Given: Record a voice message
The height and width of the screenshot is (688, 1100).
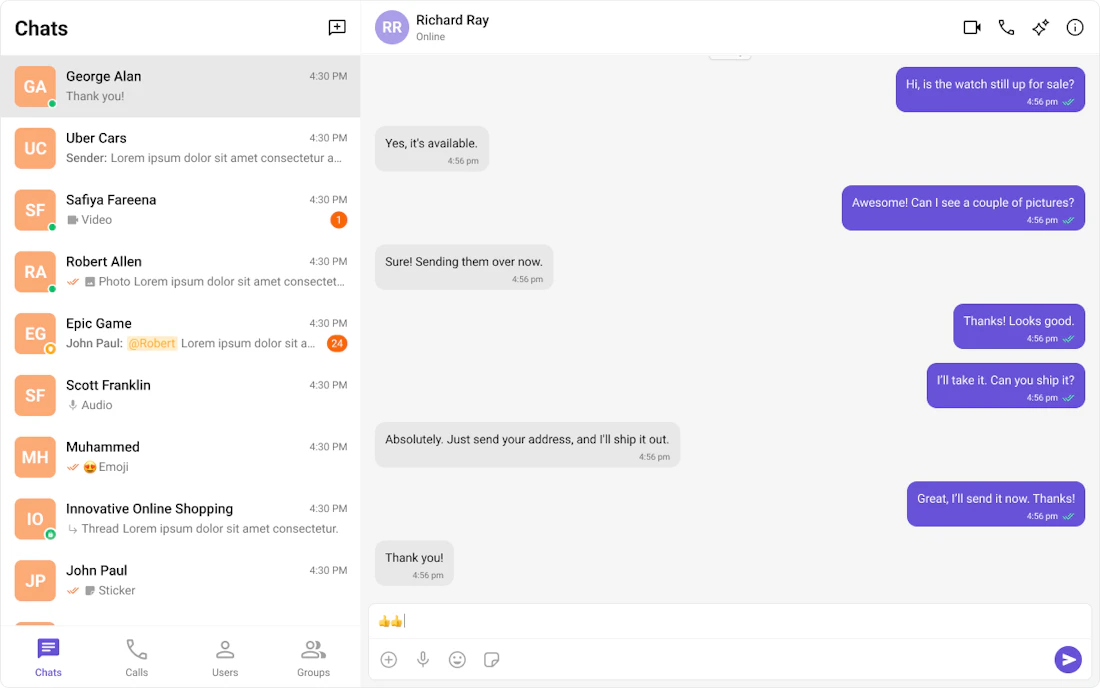Looking at the screenshot, I should pos(423,660).
